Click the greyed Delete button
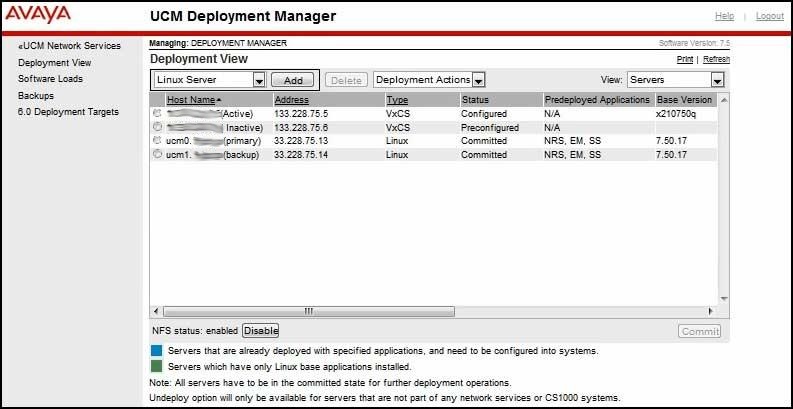Image resolution: width=793 pixels, height=409 pixels. tap(346, 80)
